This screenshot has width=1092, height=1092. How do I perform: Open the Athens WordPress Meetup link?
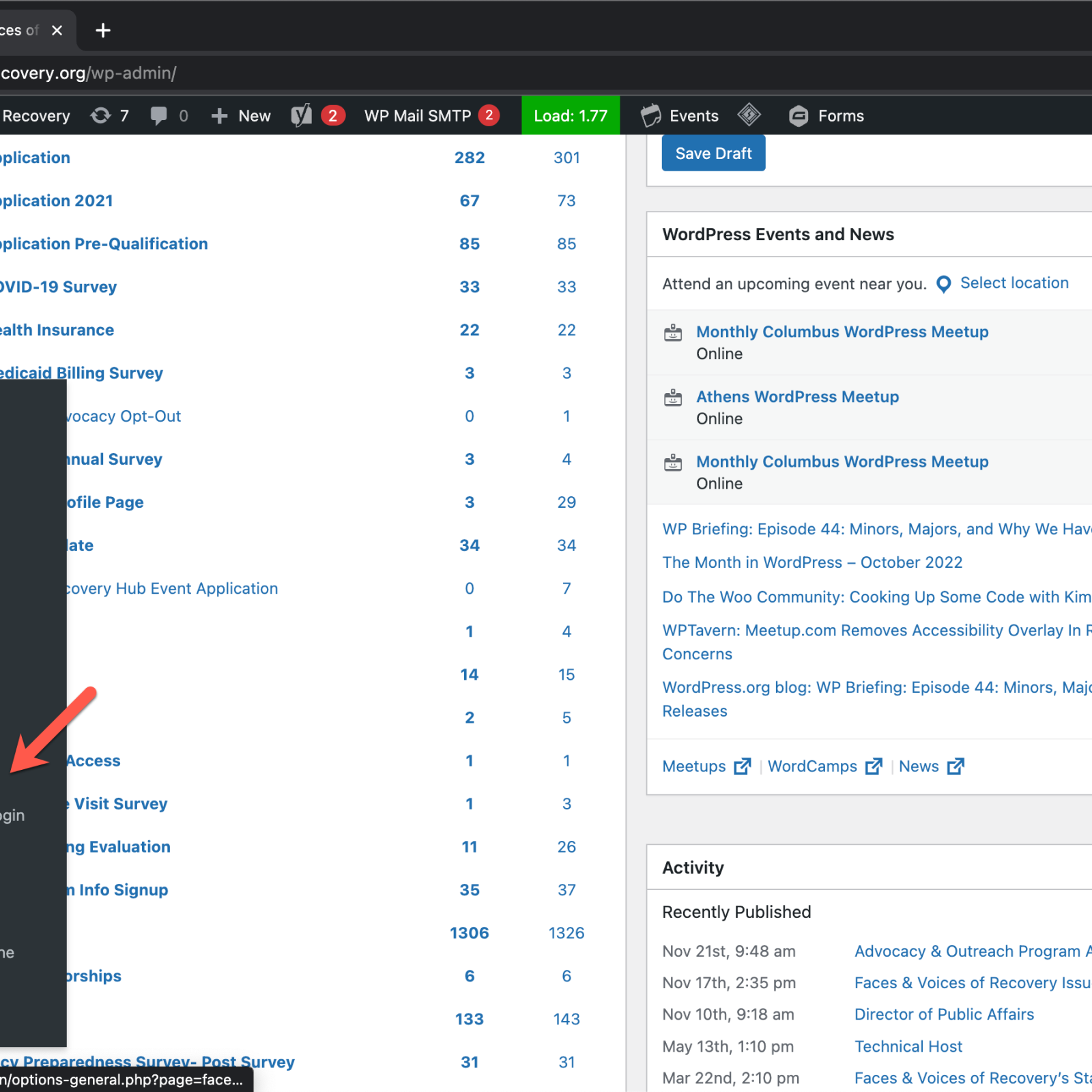pos(796,397)
